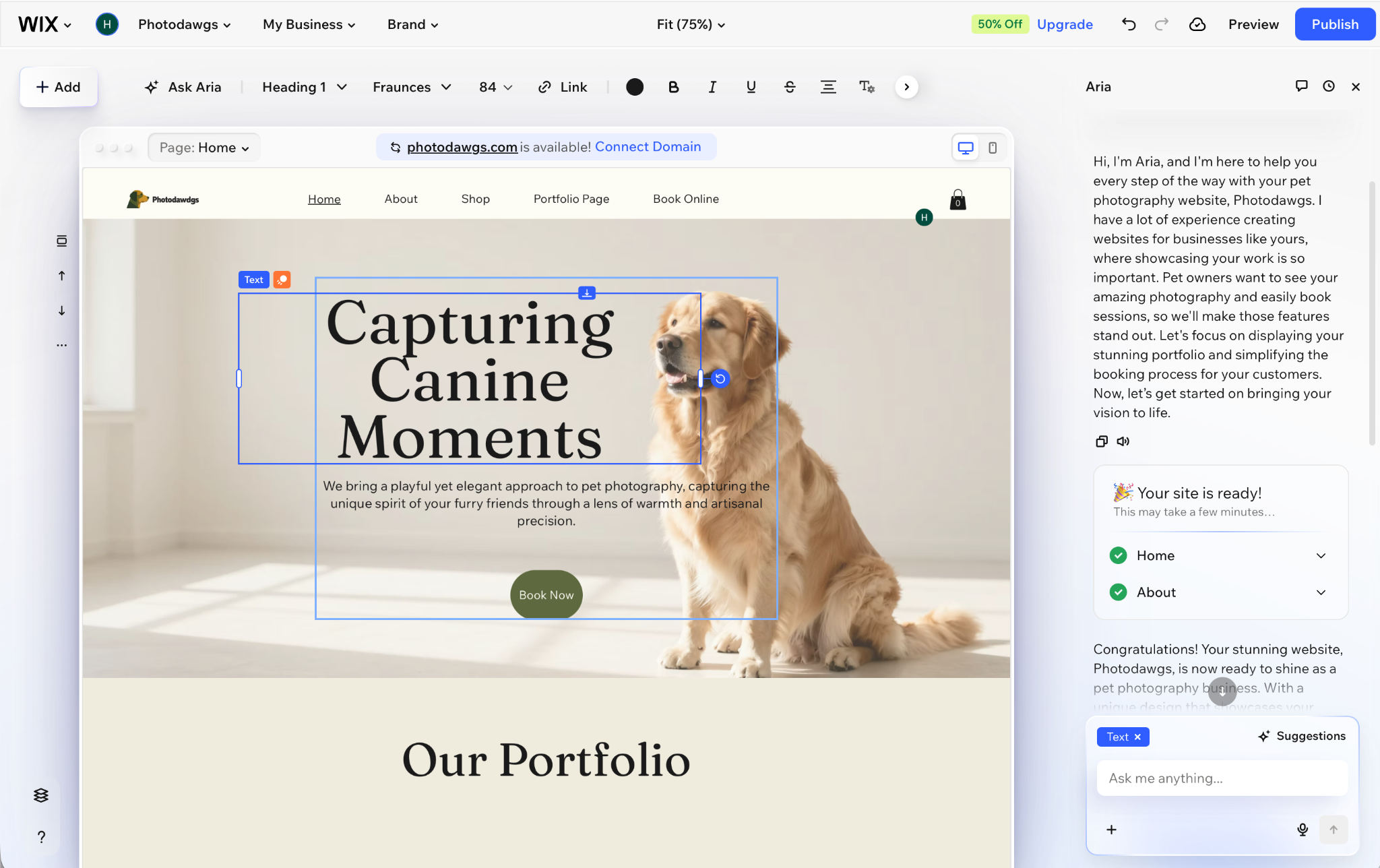Click the blue attach-down handle on the heading

pyautogui.click(x=587, y=293)
